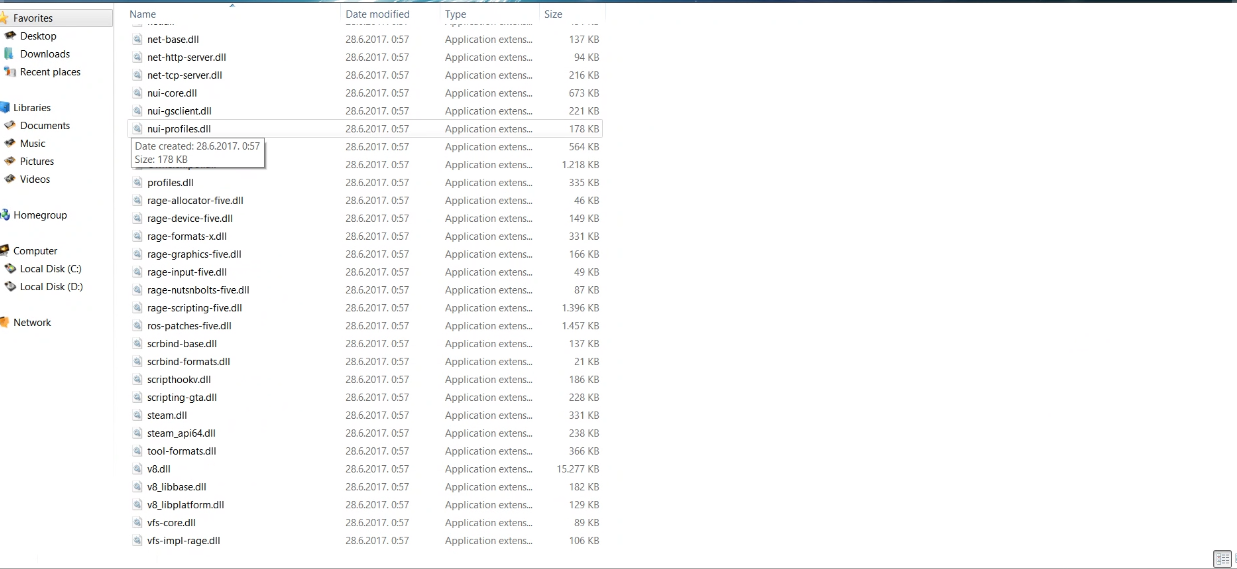Select the v8_libbase.dll file name

point(177,487)
